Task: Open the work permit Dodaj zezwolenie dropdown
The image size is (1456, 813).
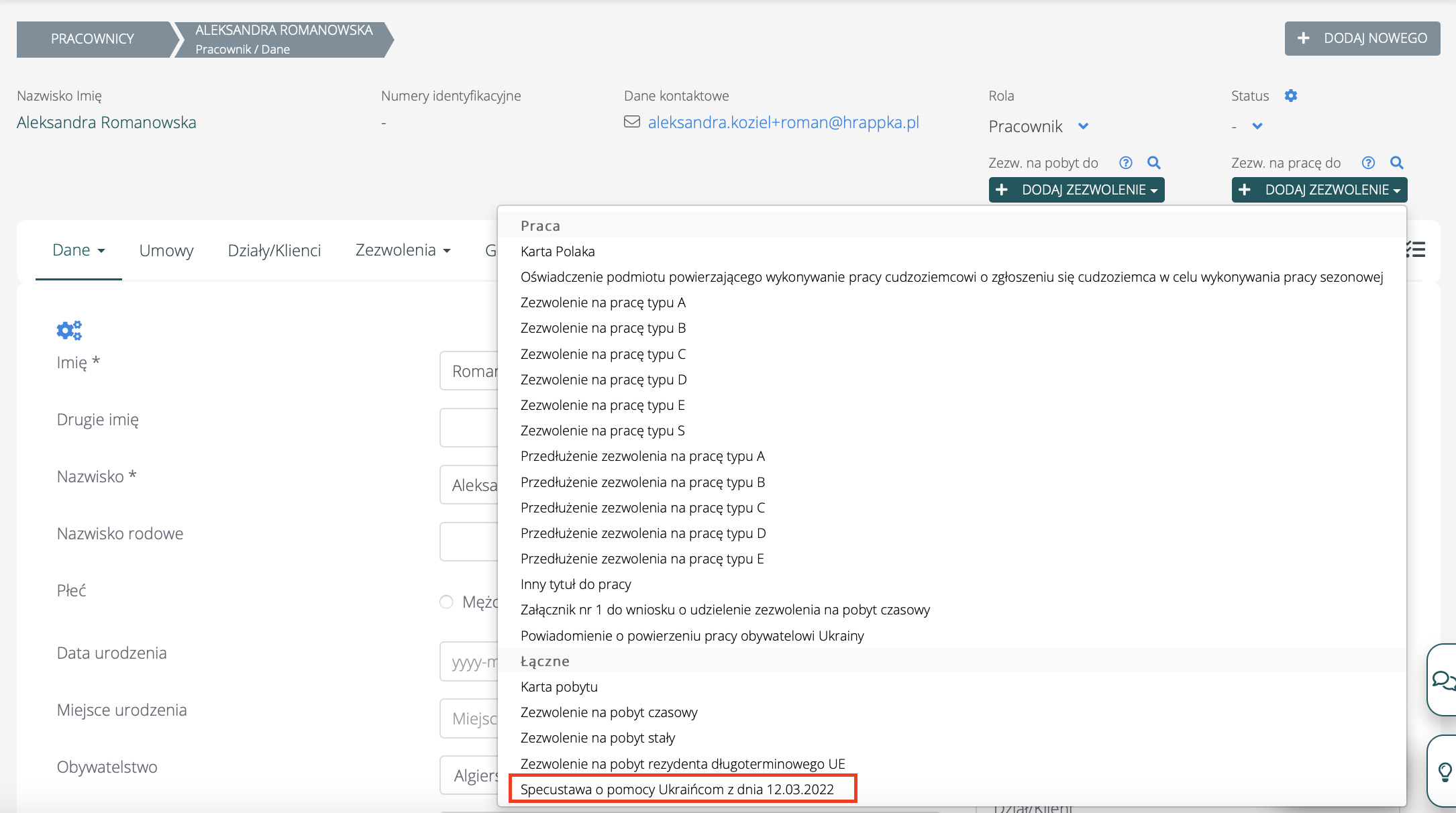Action: pyautogui.click(x=1319, y=190)
